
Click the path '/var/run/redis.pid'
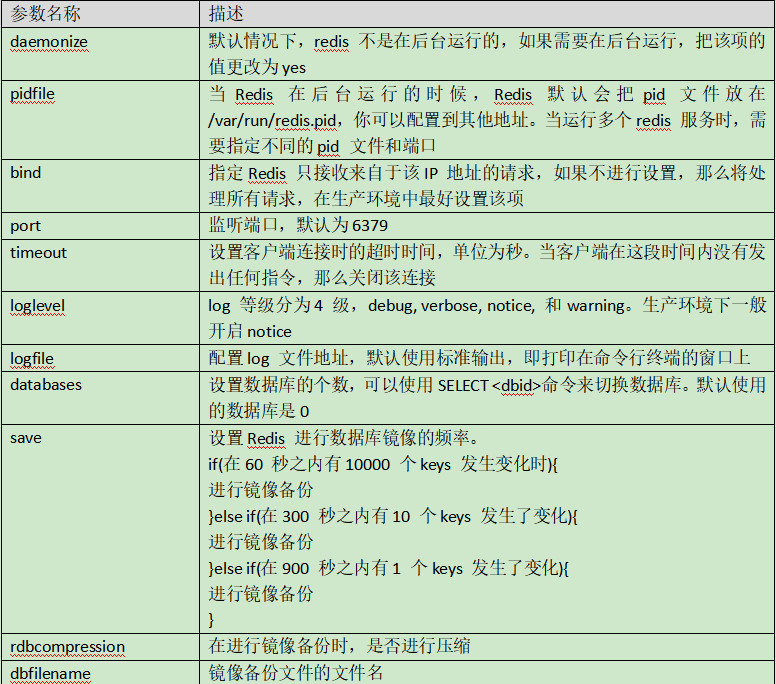(272, 120)
